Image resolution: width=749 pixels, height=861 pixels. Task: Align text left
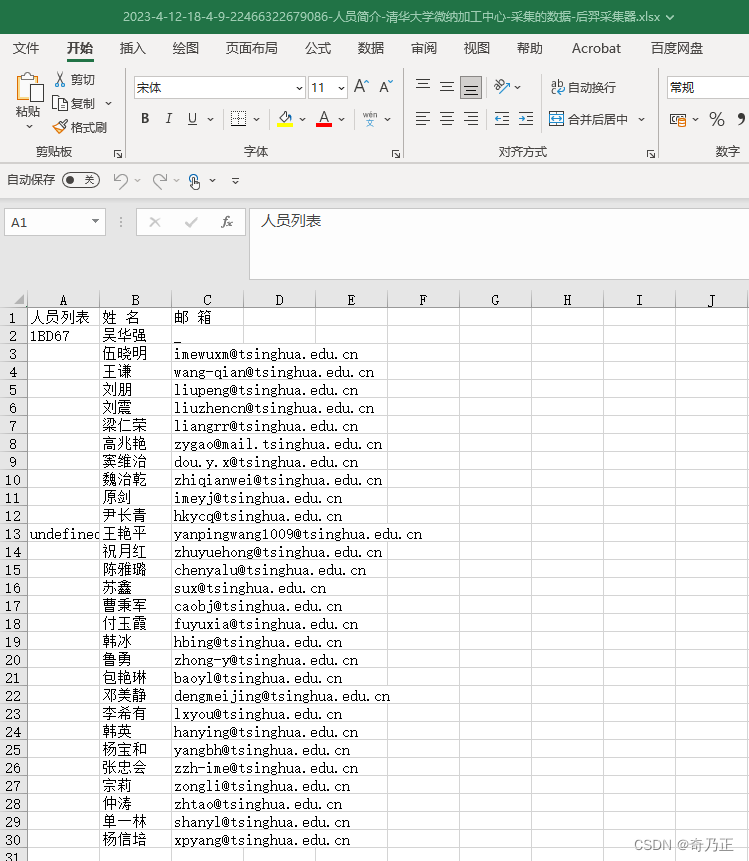click(x=423, y=119)
